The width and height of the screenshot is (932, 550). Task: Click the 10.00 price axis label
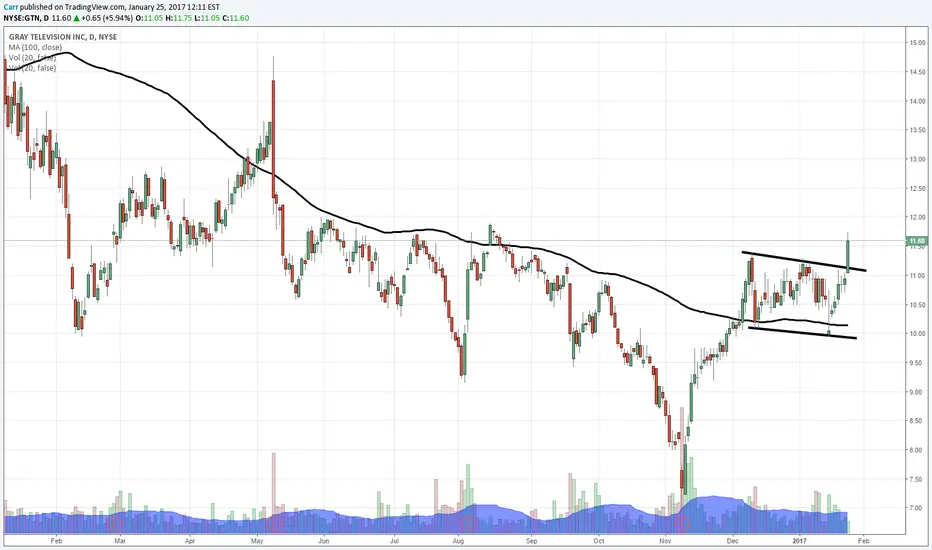pos(917,334)
